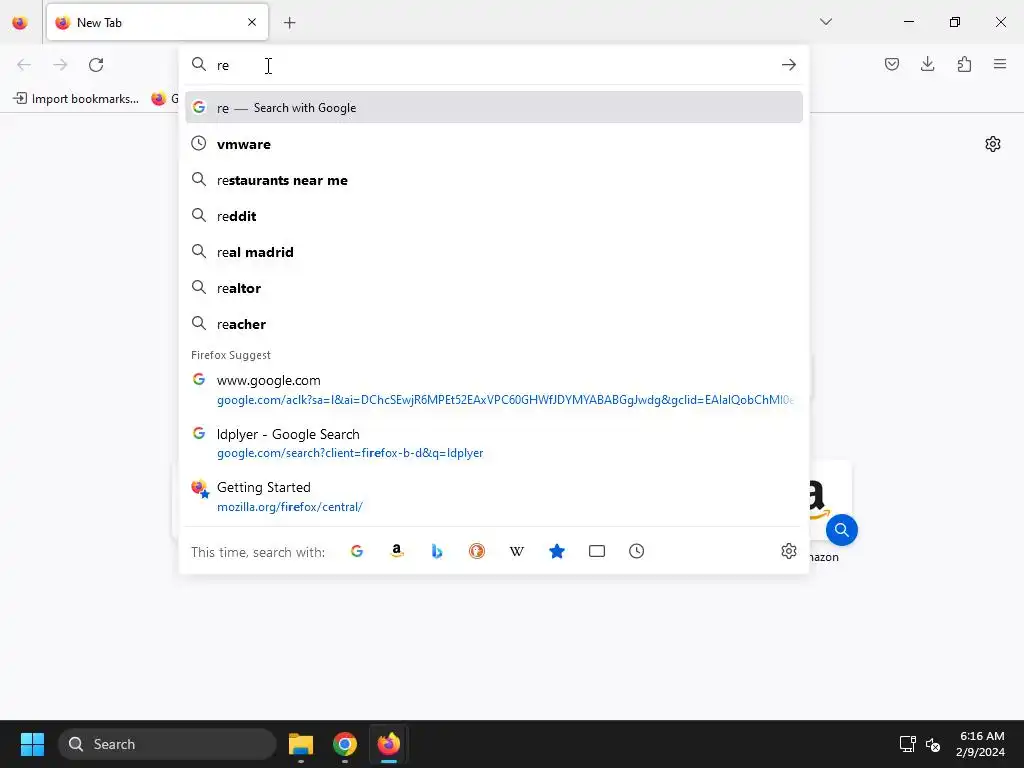Reload the current page
Image resolution: width=1024 pixels, height=768 pixels.
pos(96,65)
